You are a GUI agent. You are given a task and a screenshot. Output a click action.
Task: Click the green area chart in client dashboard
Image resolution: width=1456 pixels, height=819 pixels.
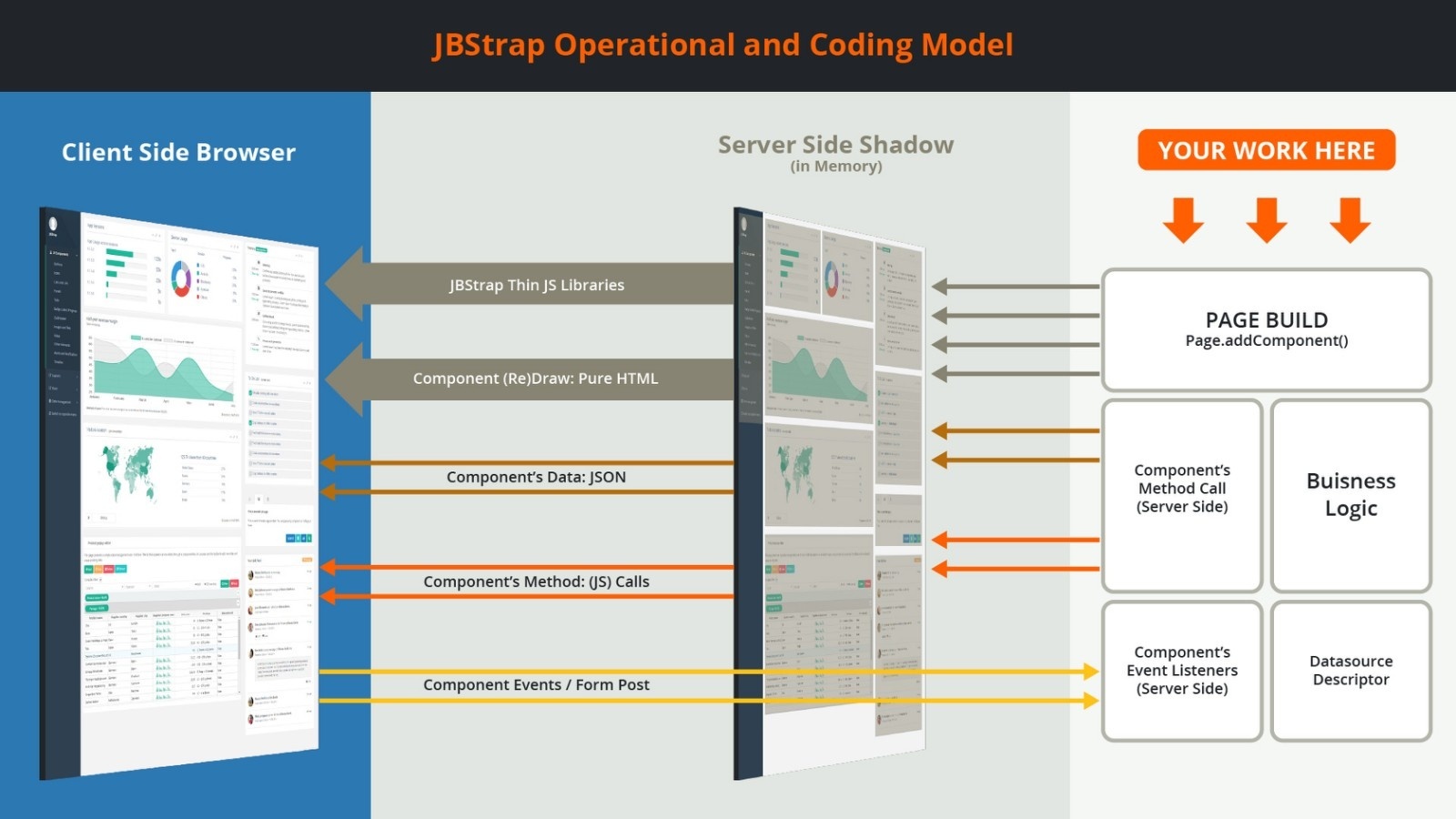pyautogui.click(x=162, y=372)
